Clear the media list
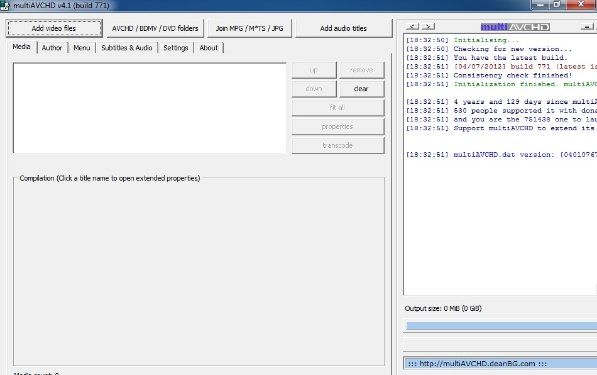The width and height of the screenshot is (597, 375). [361, 89]
